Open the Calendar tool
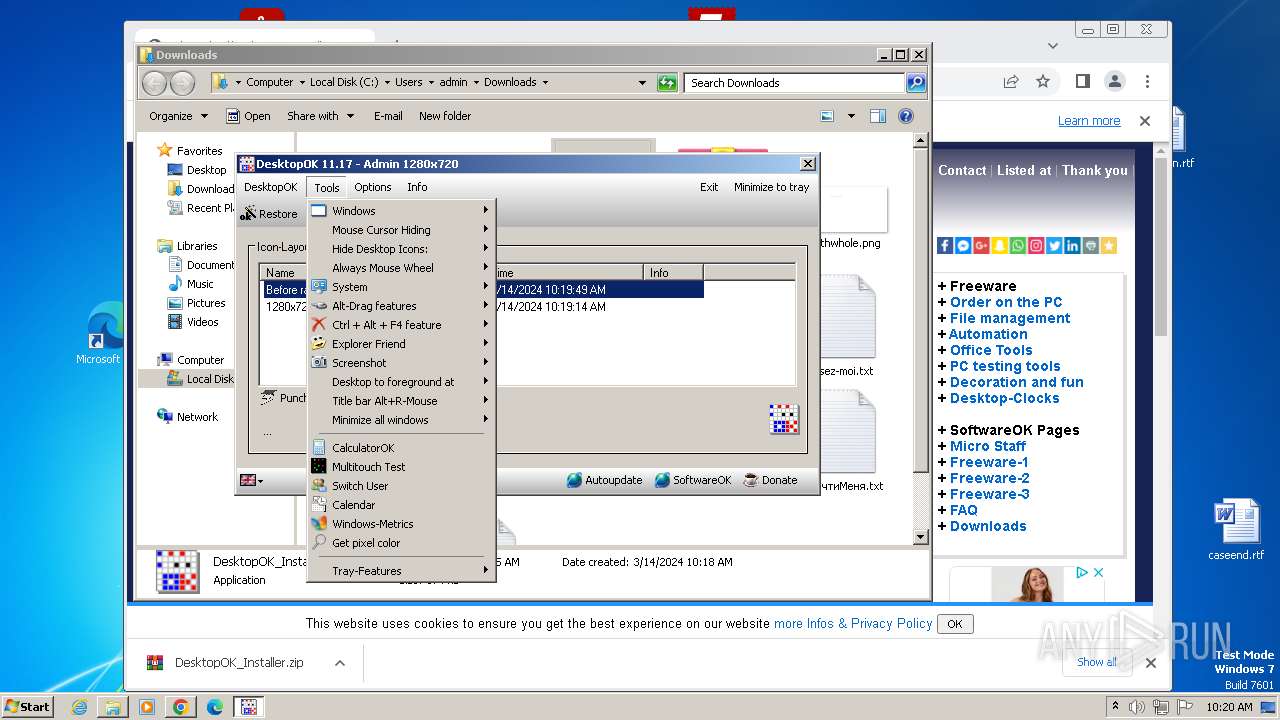1280x720 pixels. pos(401,505)
